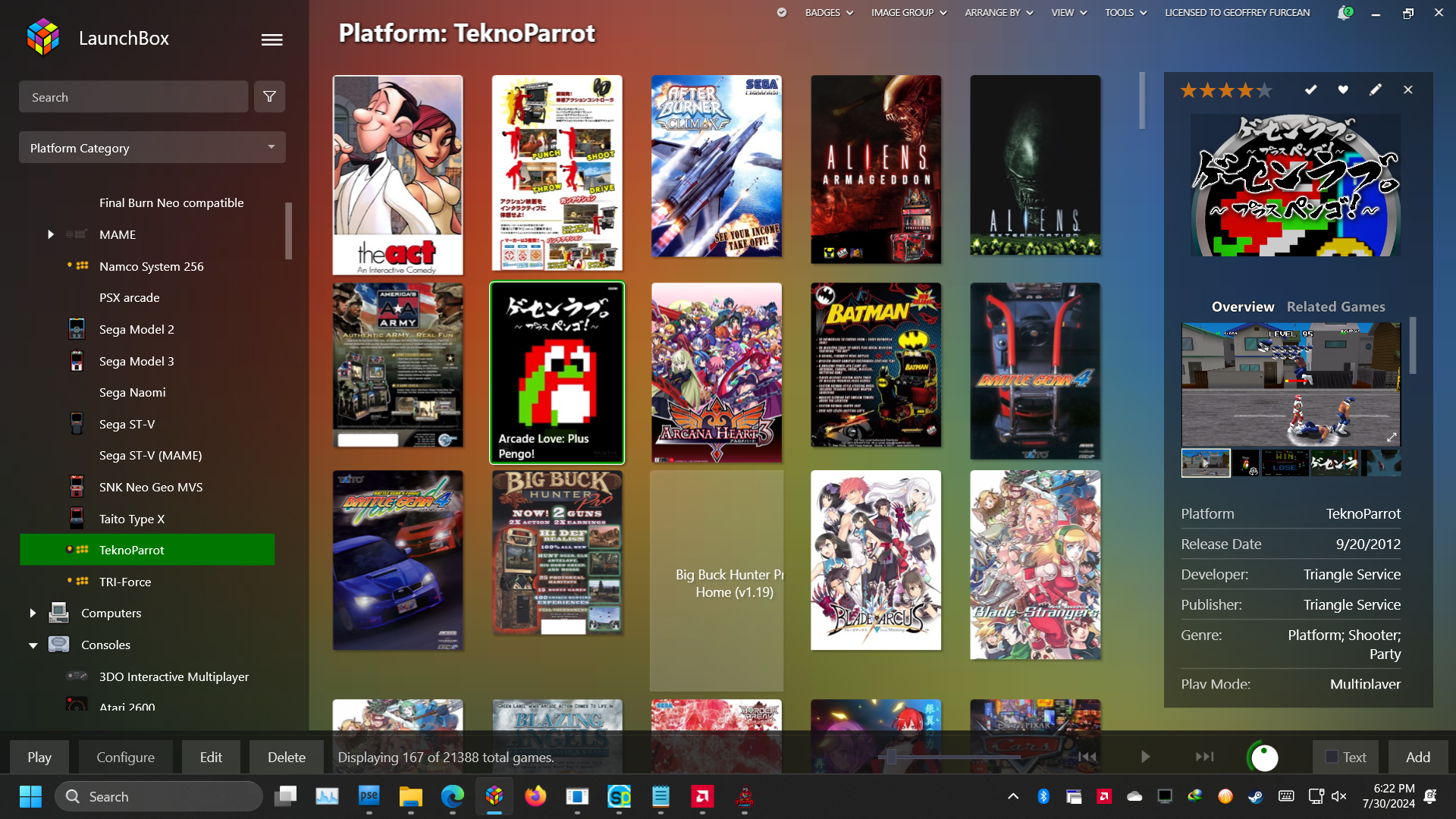Open the Platform Category combo box
The width and height of the screenshot is (1456, 819).
point(152,147)
